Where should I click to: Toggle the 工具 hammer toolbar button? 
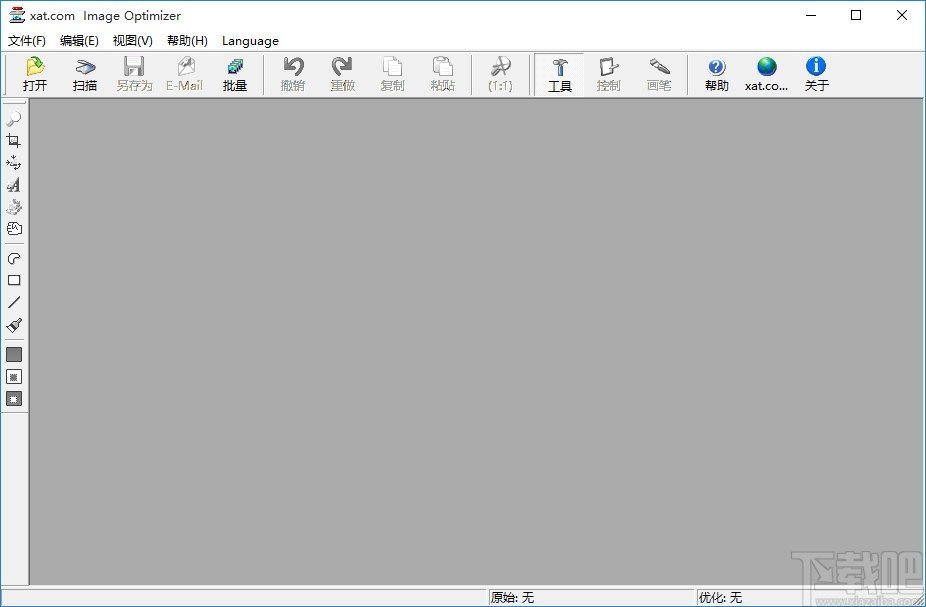point(559,74)
